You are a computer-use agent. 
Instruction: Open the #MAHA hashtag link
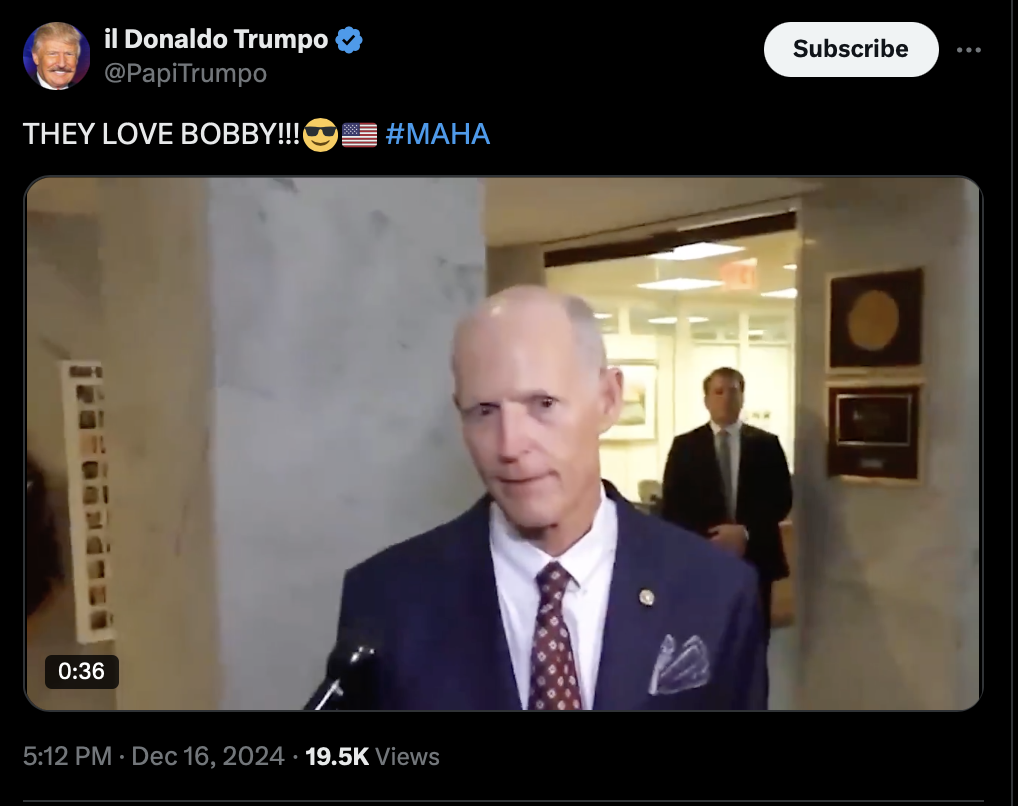pyautogui.click(x=438, y=134)
